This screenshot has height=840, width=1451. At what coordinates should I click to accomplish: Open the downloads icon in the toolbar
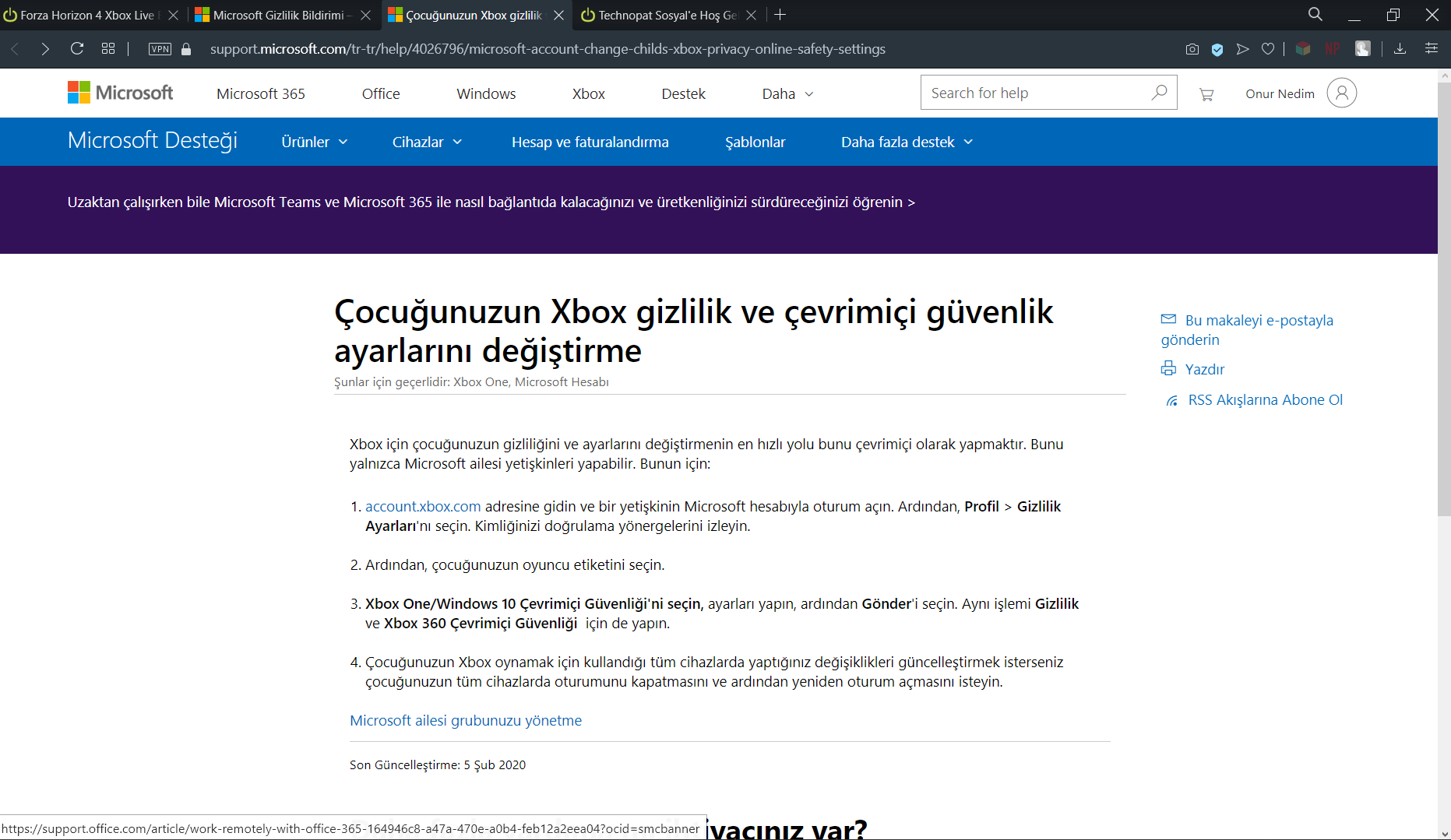point(1400,48)
